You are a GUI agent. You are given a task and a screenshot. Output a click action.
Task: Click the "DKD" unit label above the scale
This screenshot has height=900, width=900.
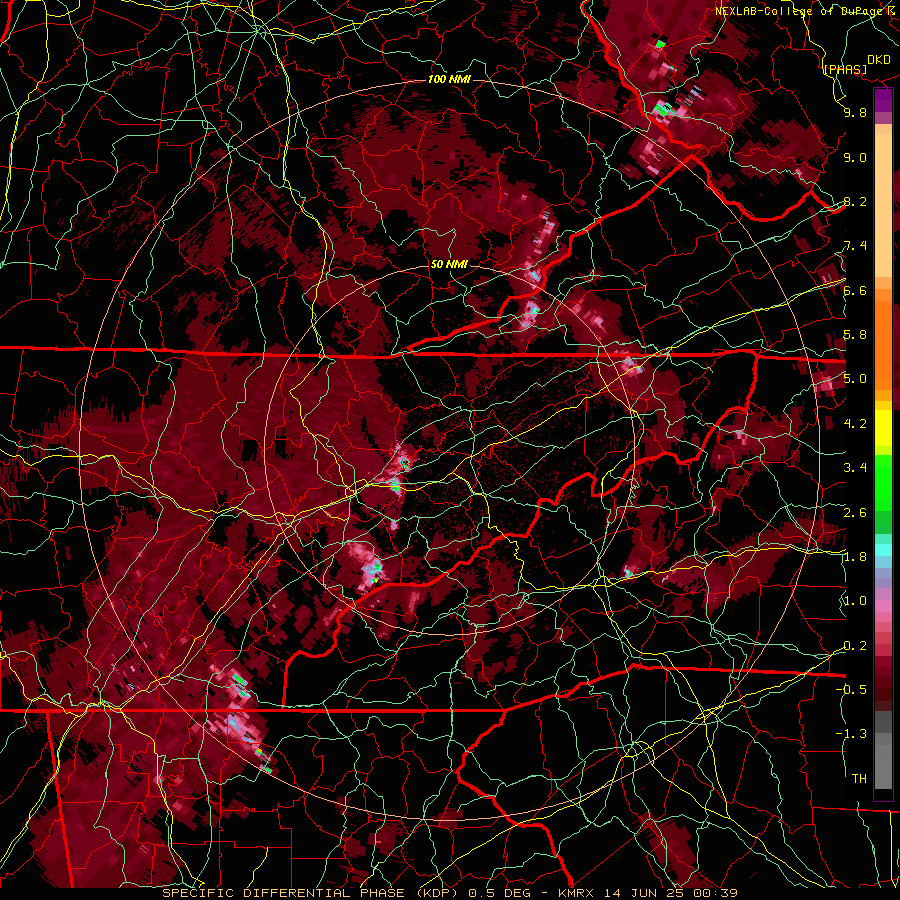[879, 60]
